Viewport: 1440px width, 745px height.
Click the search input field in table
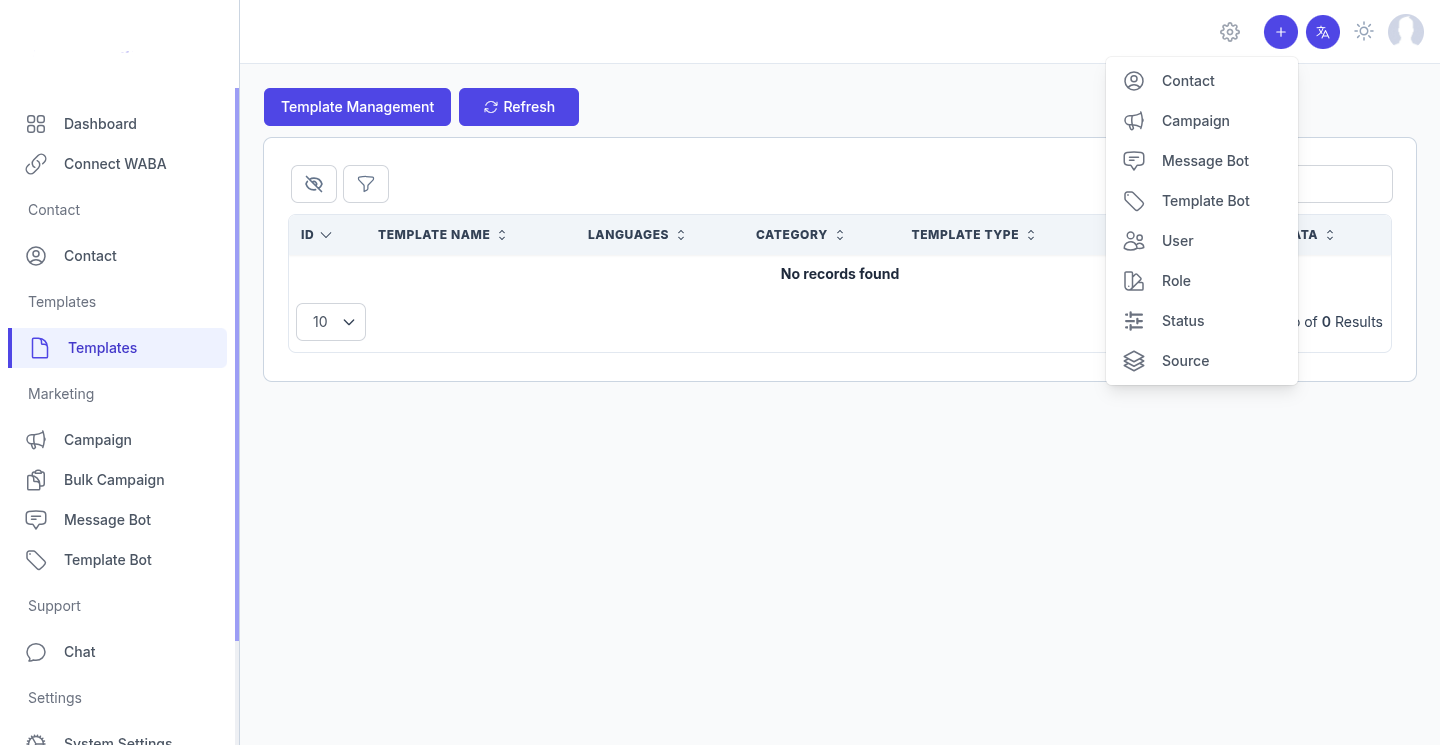click(1345, 184)
